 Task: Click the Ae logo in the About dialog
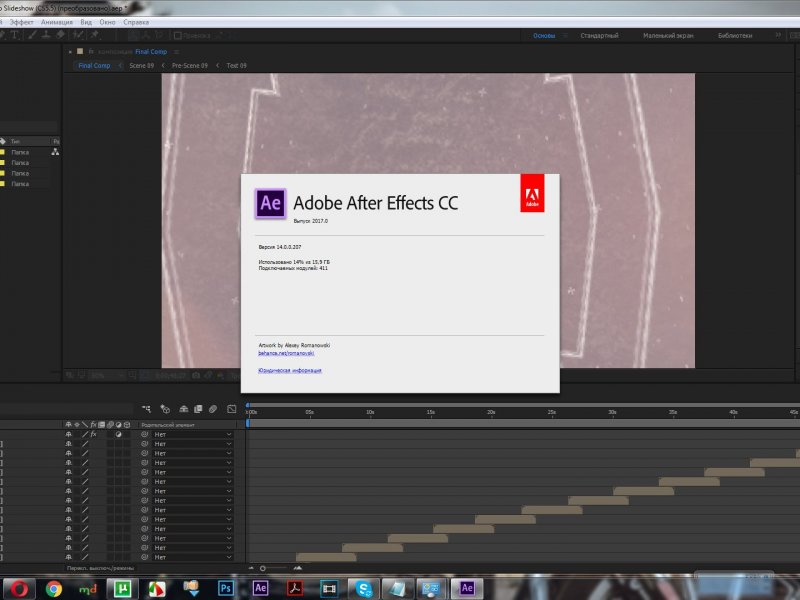pos(270,204)
